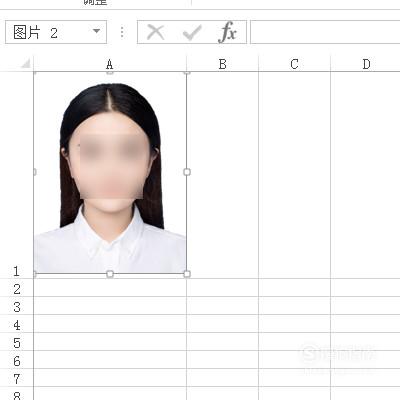
Task: Open Insert Function with fx icon
Action: pyautogui.click(x=228, y=32)
